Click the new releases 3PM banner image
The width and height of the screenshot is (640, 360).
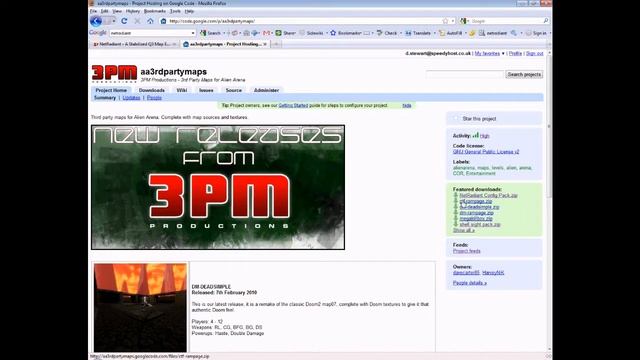click(218, 187)
